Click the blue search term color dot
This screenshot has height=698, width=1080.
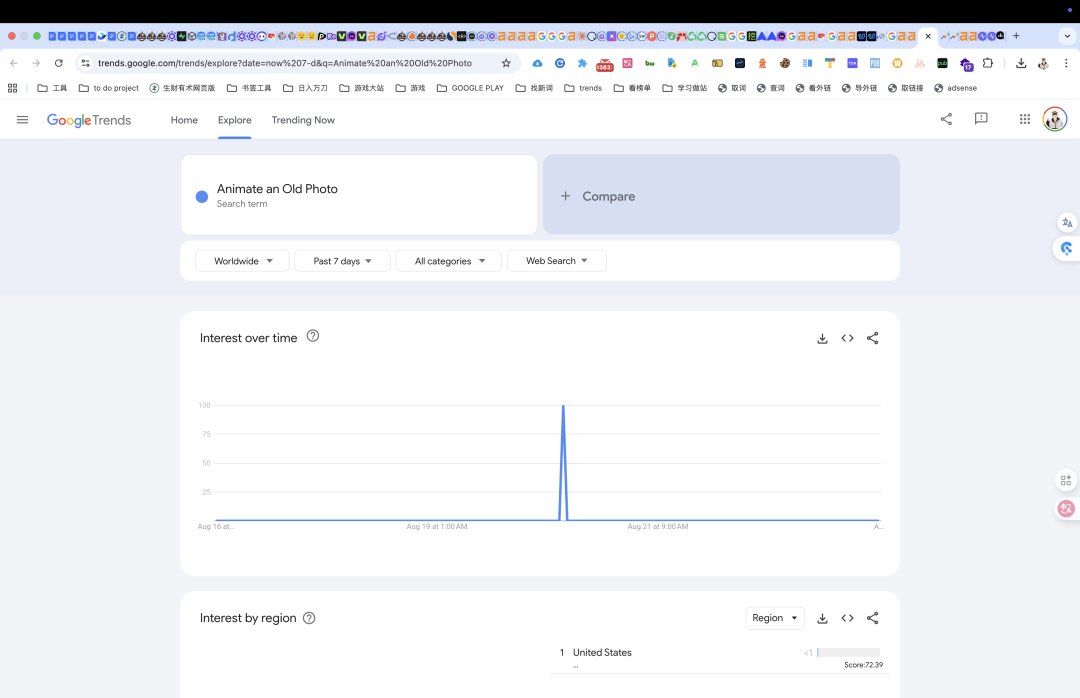[202, 196]
